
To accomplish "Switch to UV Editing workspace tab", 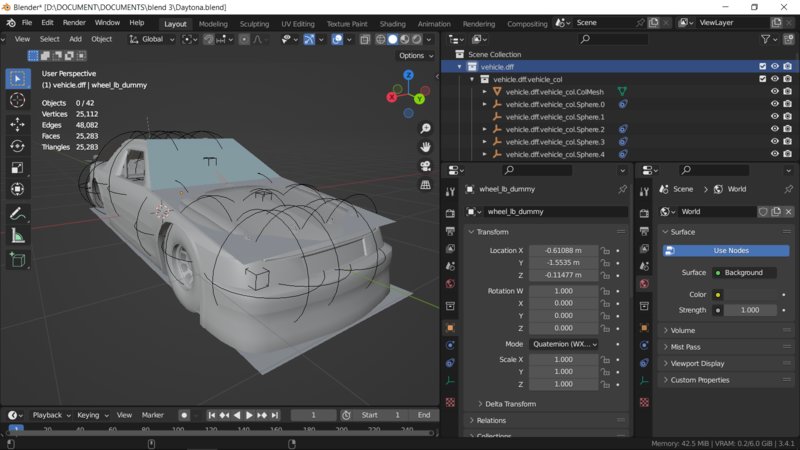I will click(x=298, y=24).
